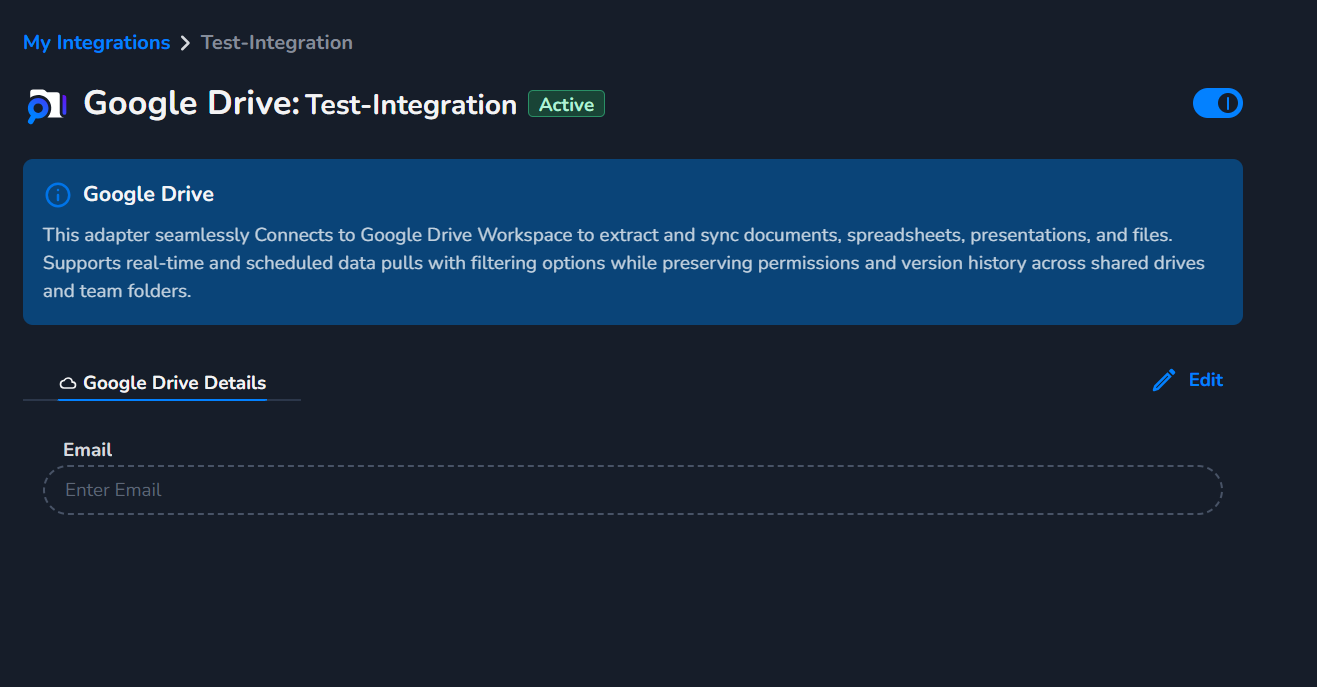The height and width of the screenshot is (687, 1317).
Task: Click the Google Drive integration logo icon
Action: (46, 105)
